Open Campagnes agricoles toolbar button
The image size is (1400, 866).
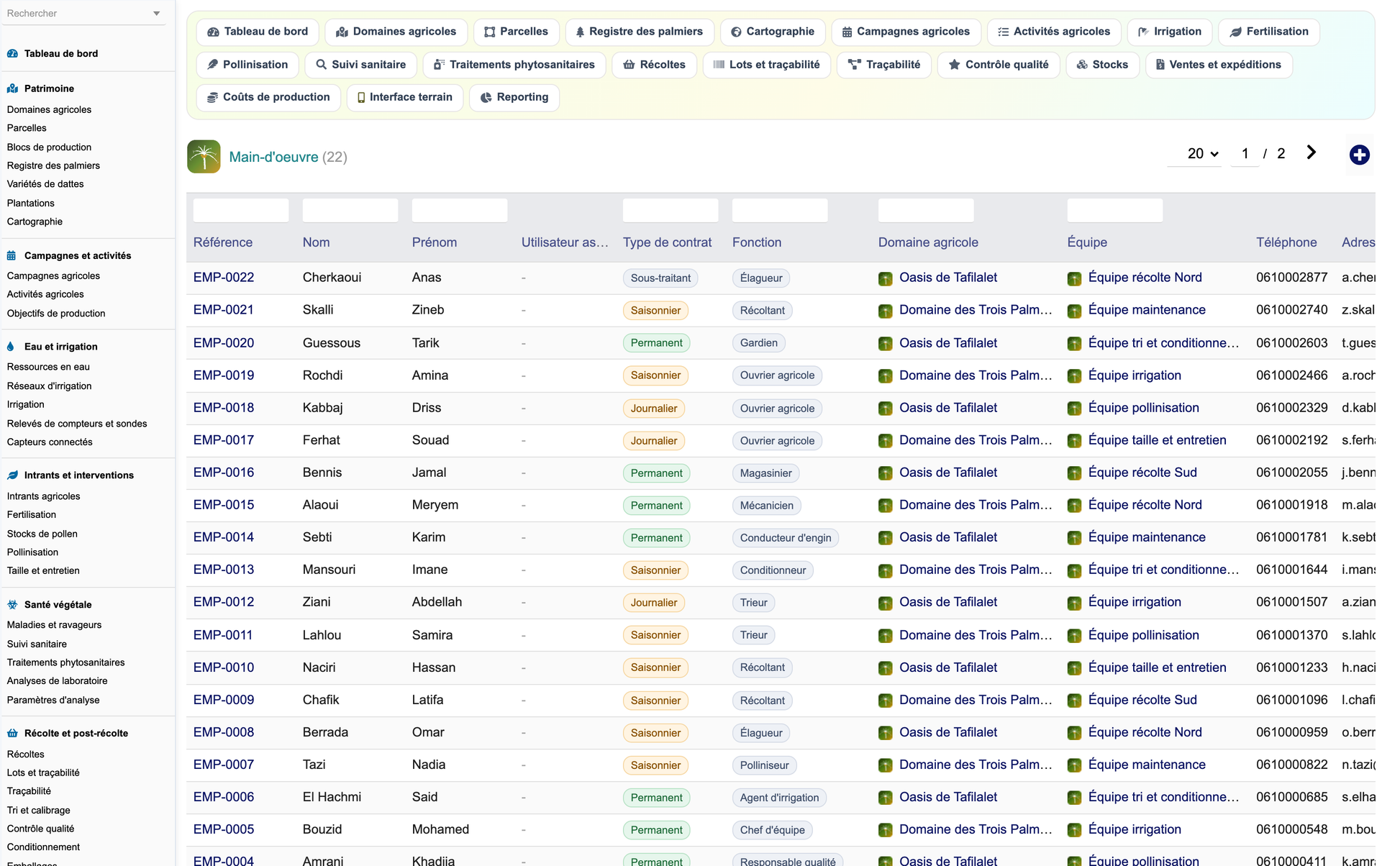(906, 32)
